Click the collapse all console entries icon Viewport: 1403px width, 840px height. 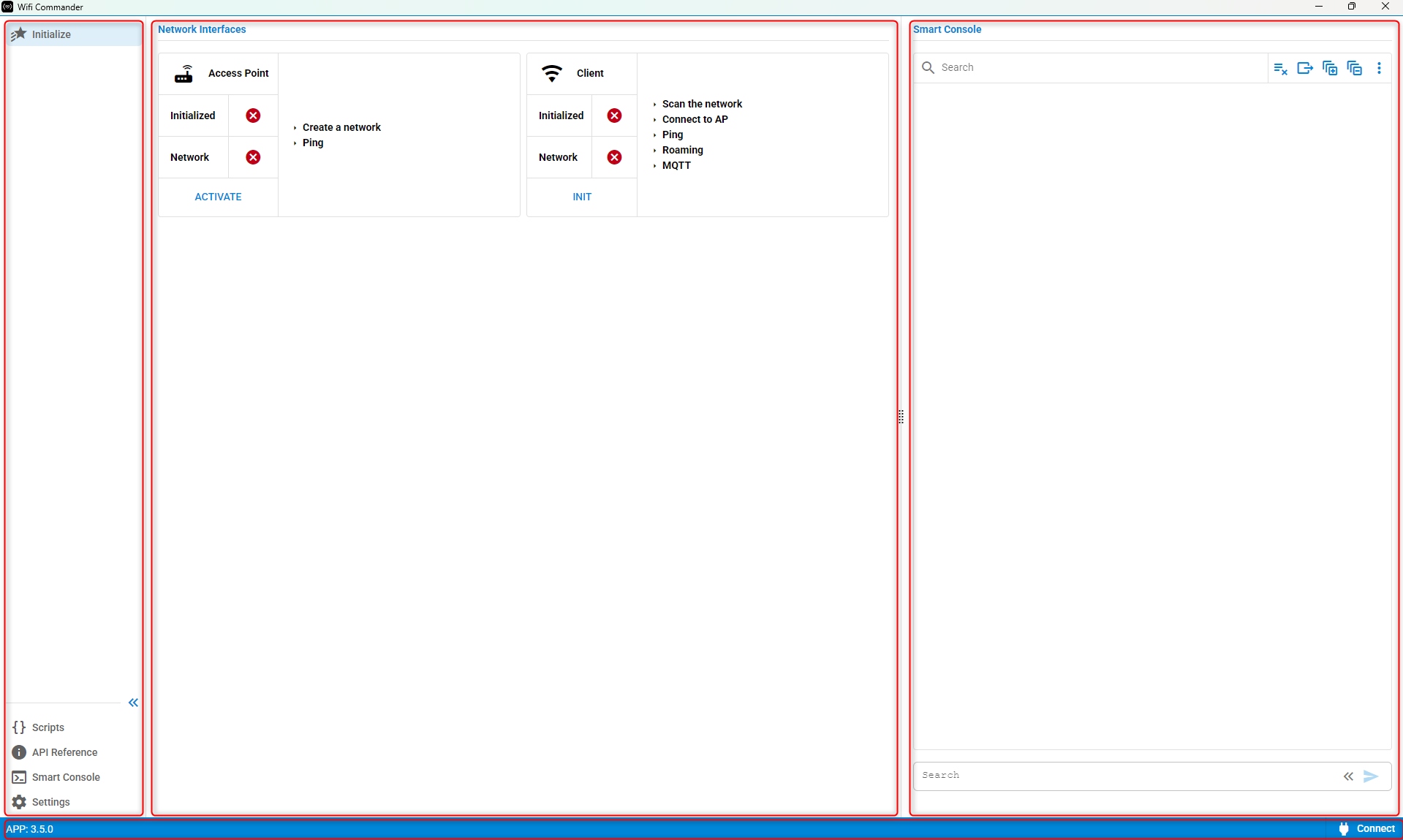[1355, 68]
